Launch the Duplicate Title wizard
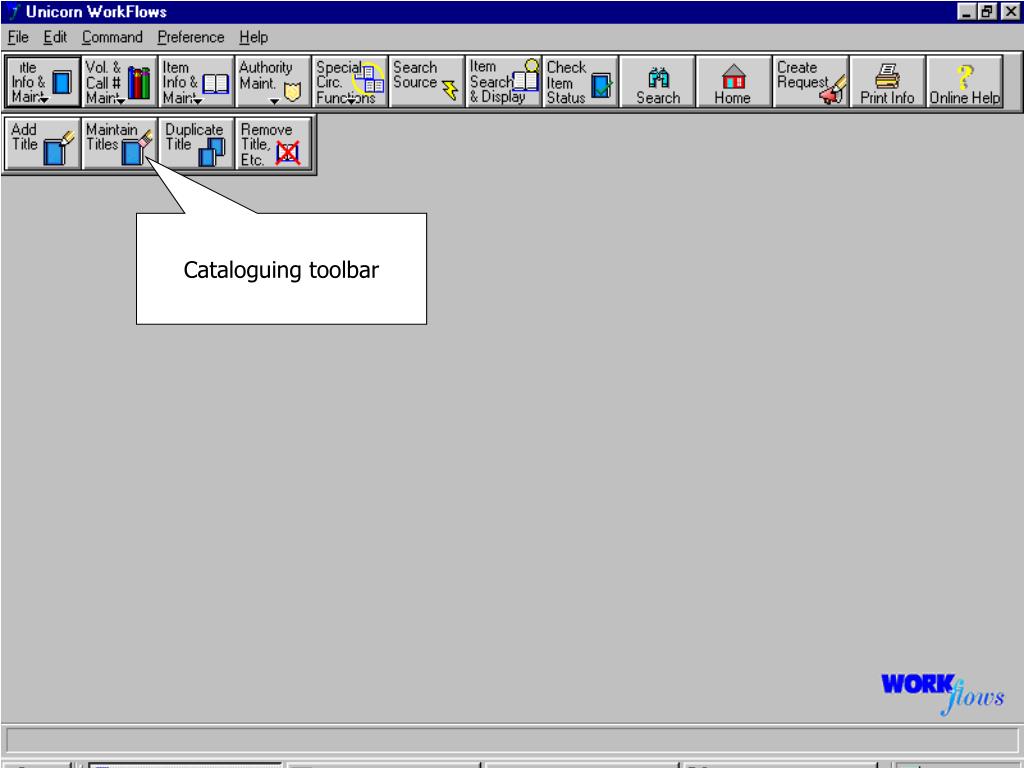The width and height of the screenshot is (1024, 768). coord(197,144)
